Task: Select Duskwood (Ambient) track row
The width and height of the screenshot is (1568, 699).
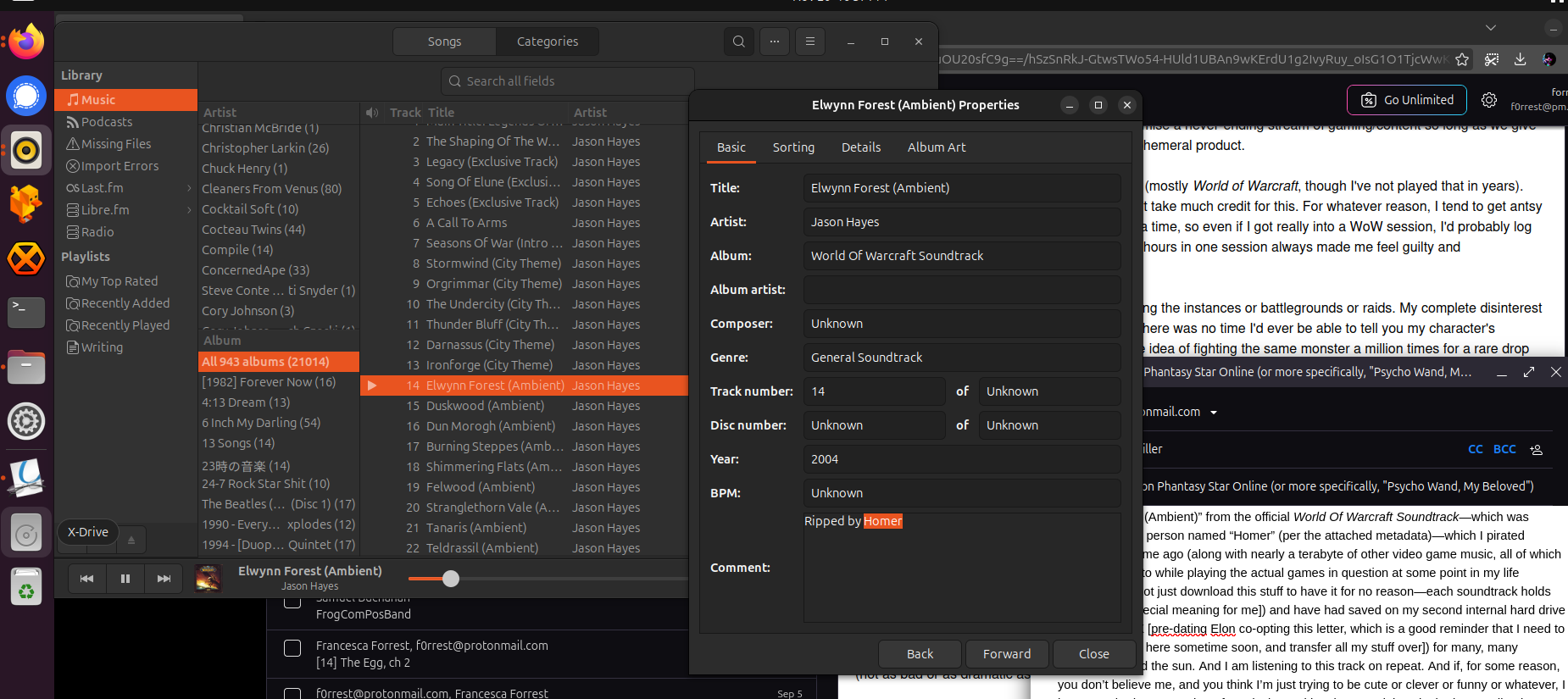Action: click(x=524, y=406)
